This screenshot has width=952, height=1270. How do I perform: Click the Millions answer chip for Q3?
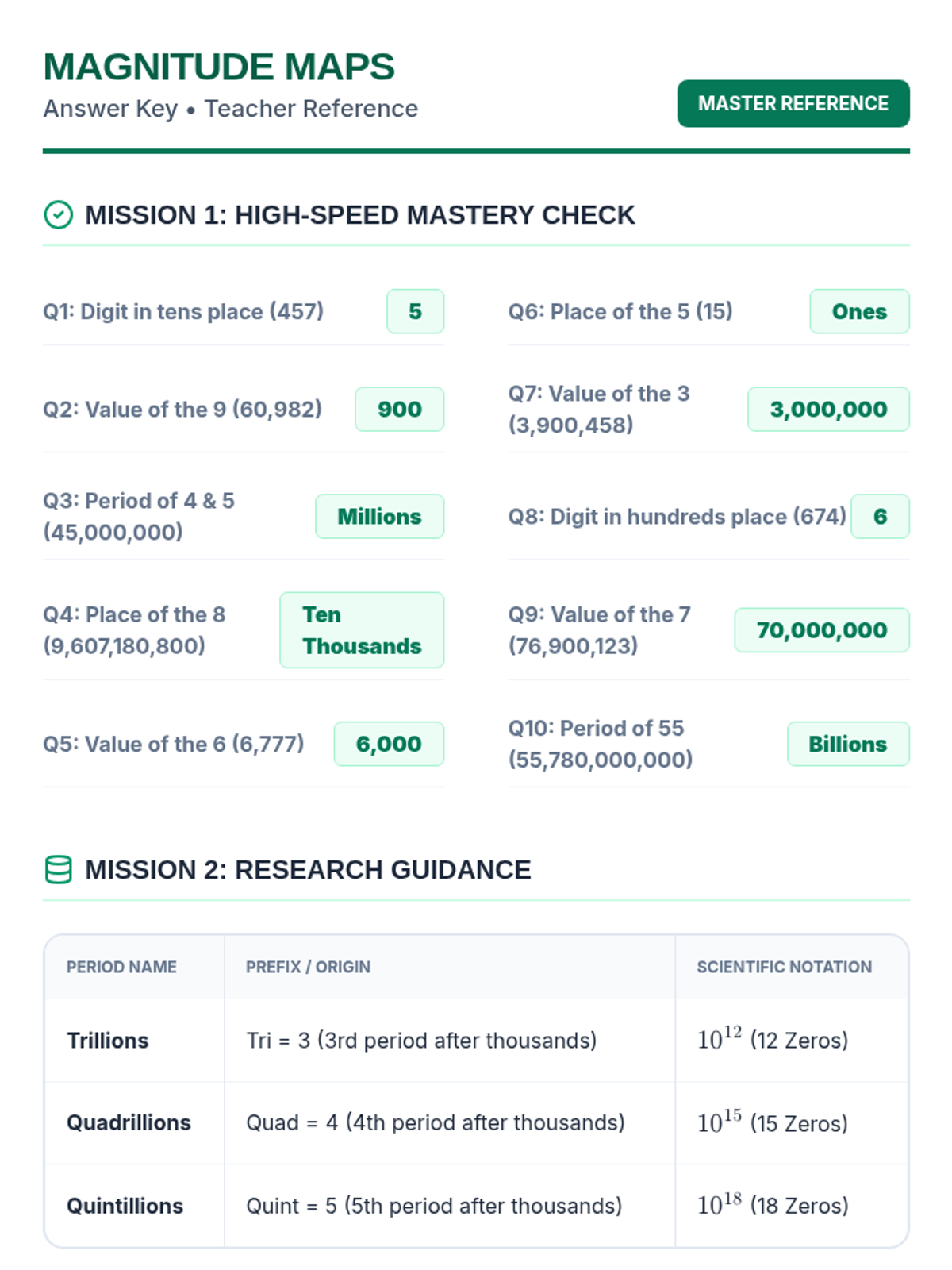coord(379,516)
